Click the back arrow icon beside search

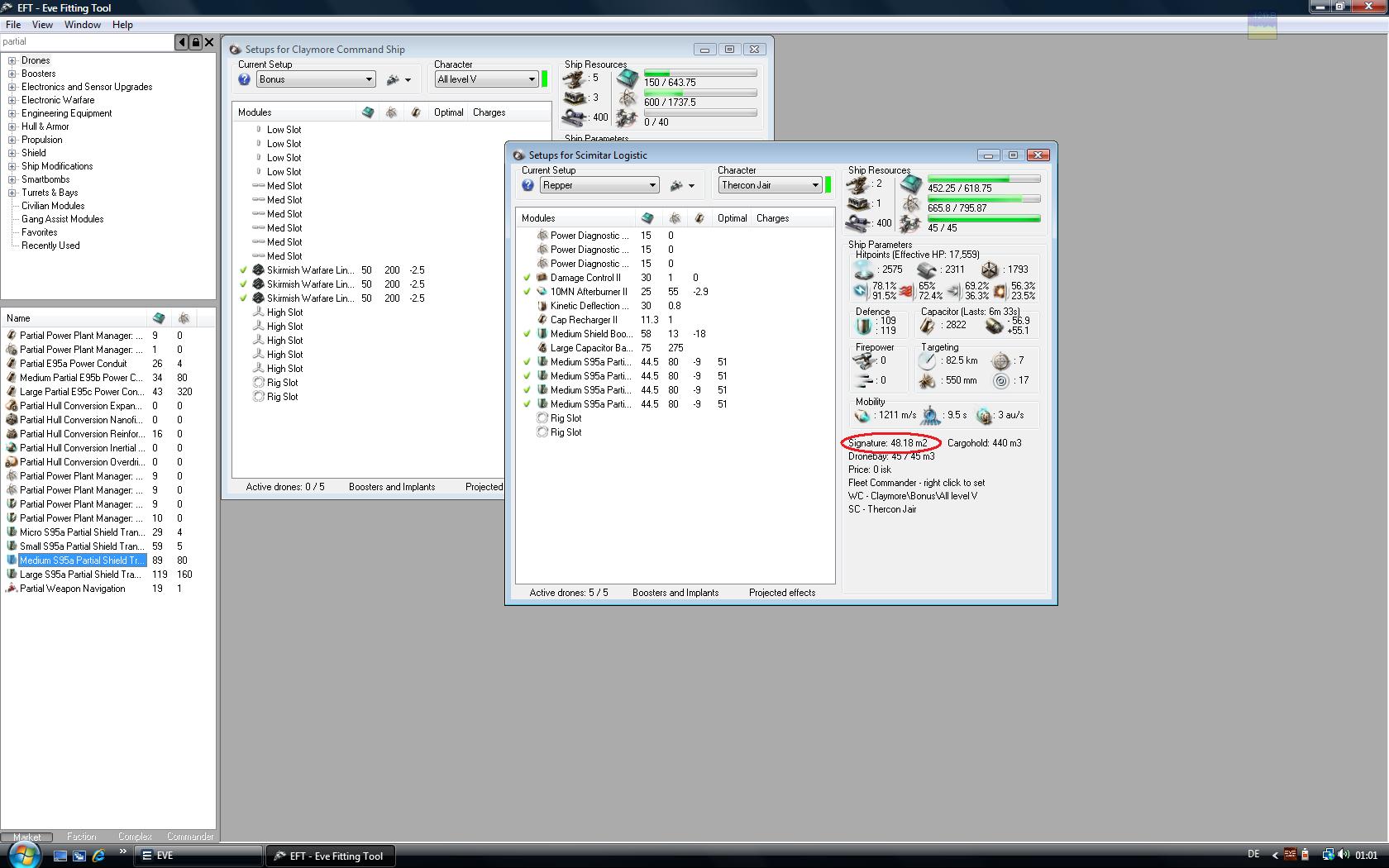point(181,42)
